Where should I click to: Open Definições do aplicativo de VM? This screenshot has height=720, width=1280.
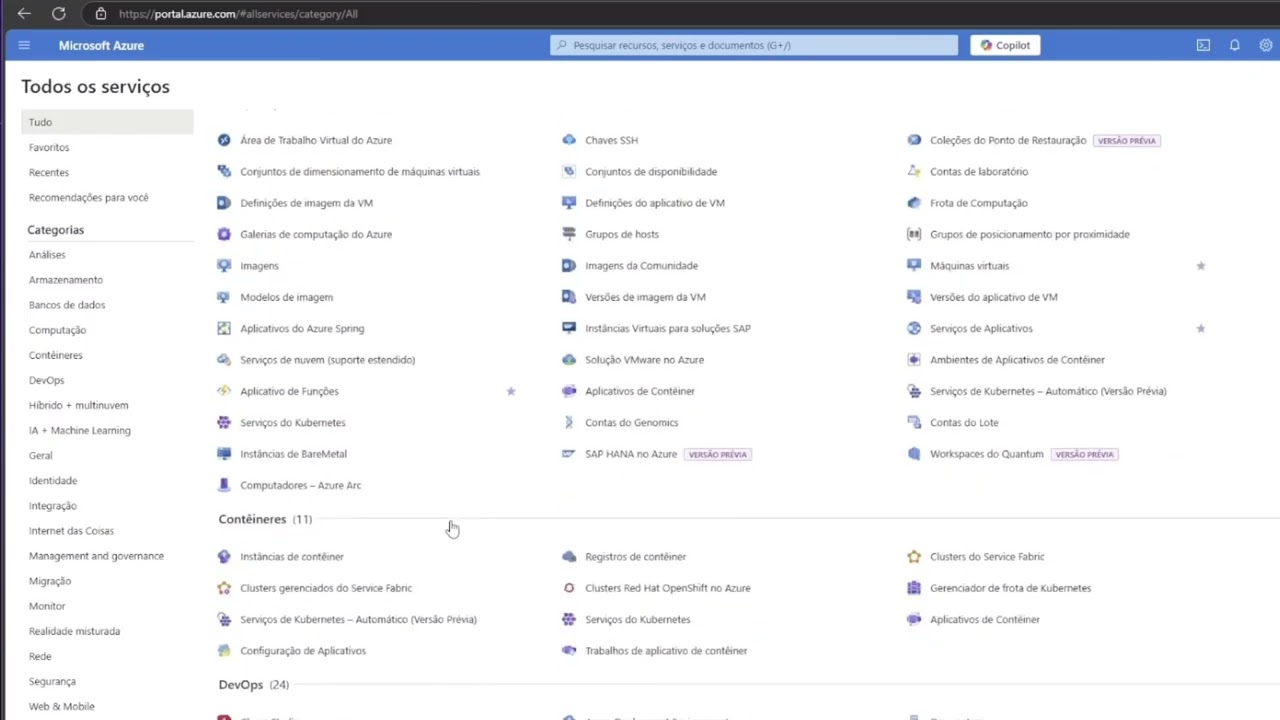click(655, 203)
